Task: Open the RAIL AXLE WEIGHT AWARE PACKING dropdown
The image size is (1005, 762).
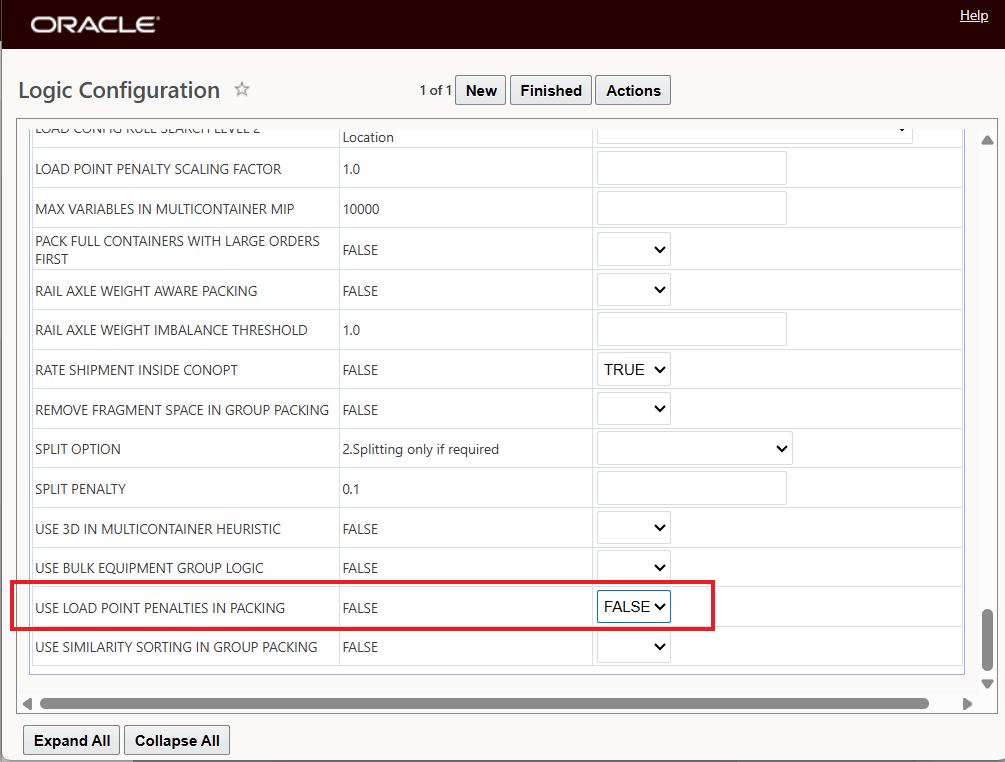Action: [633, 289]
